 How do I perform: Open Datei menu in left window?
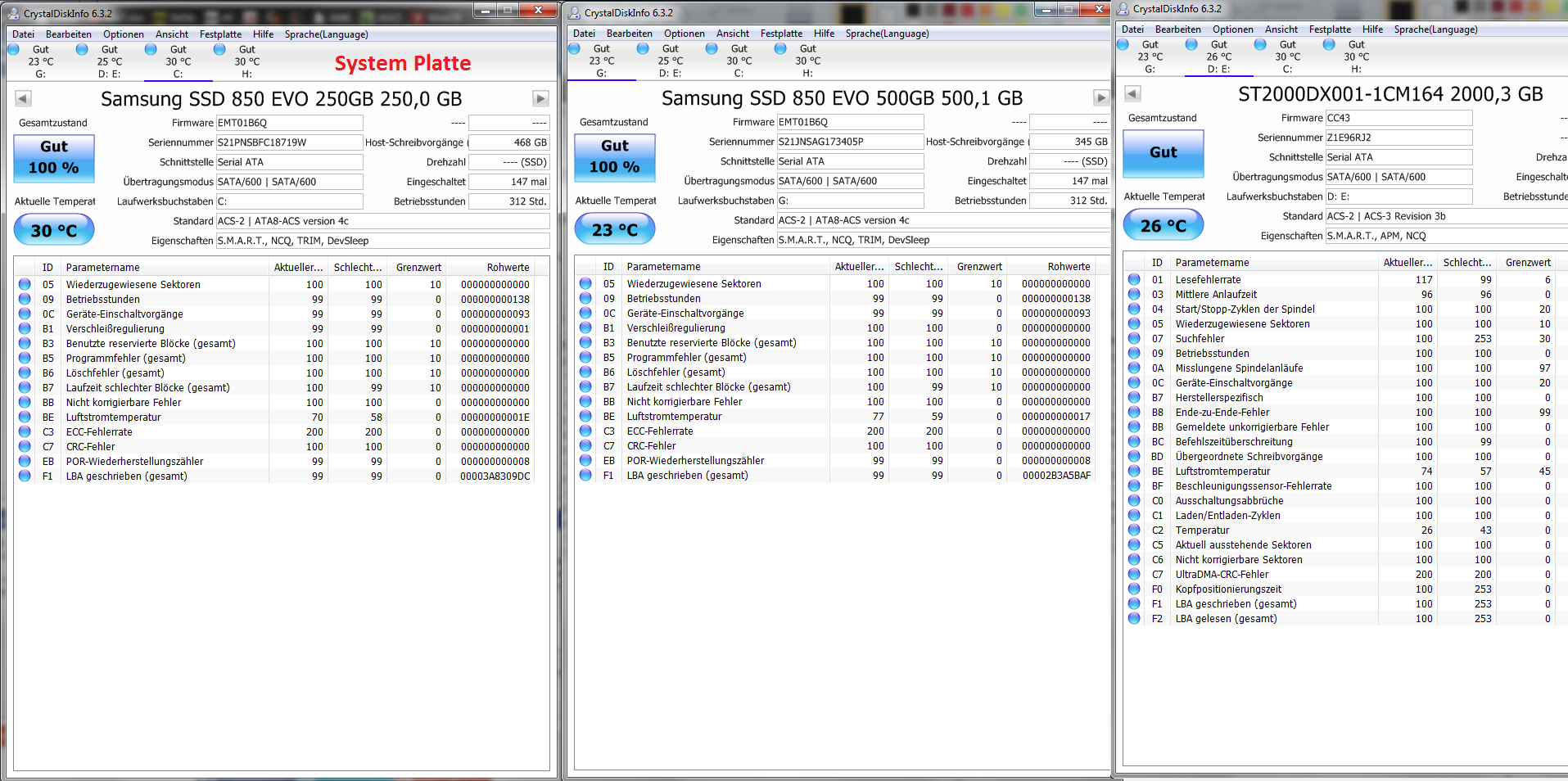(23, 34)
